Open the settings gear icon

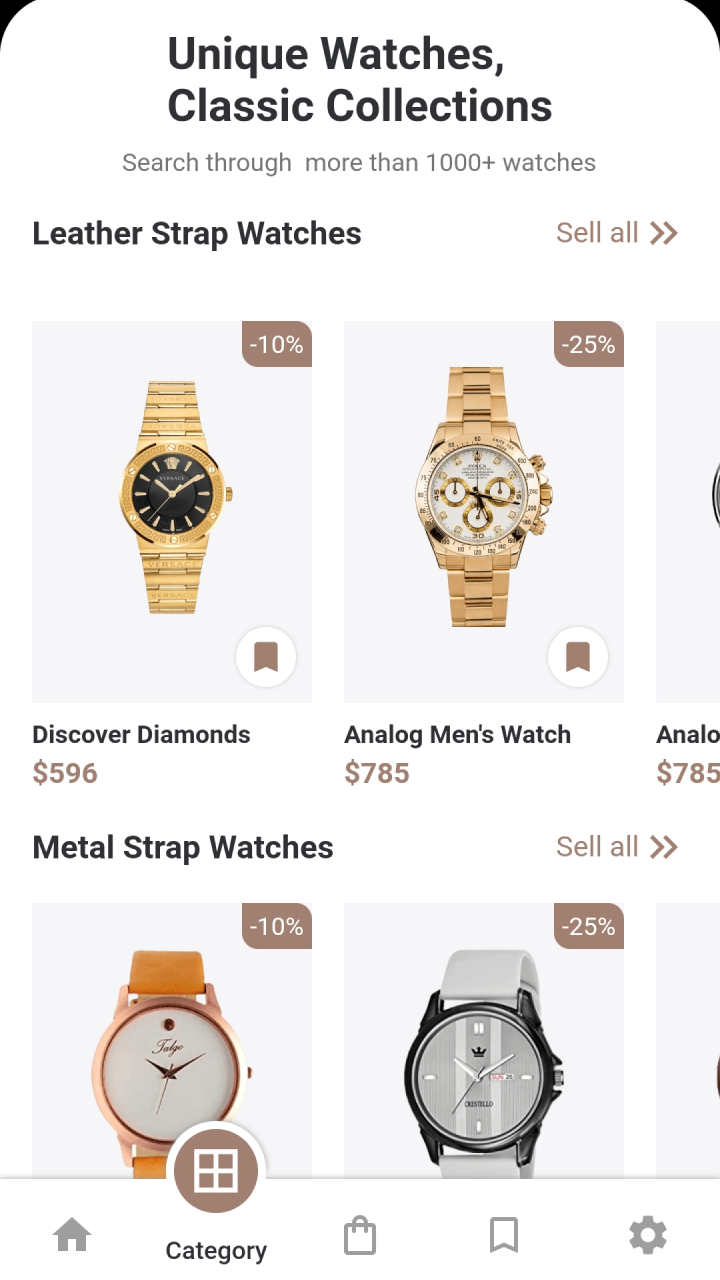click(x=648, y=1235)
